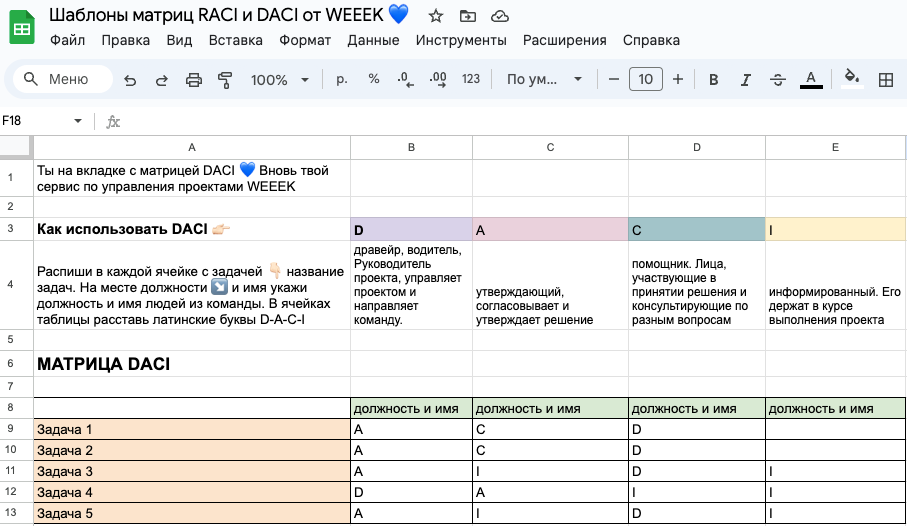Open the Инструменты menu
This screenshot has width=907, height=526.
(x=461, y=41)
